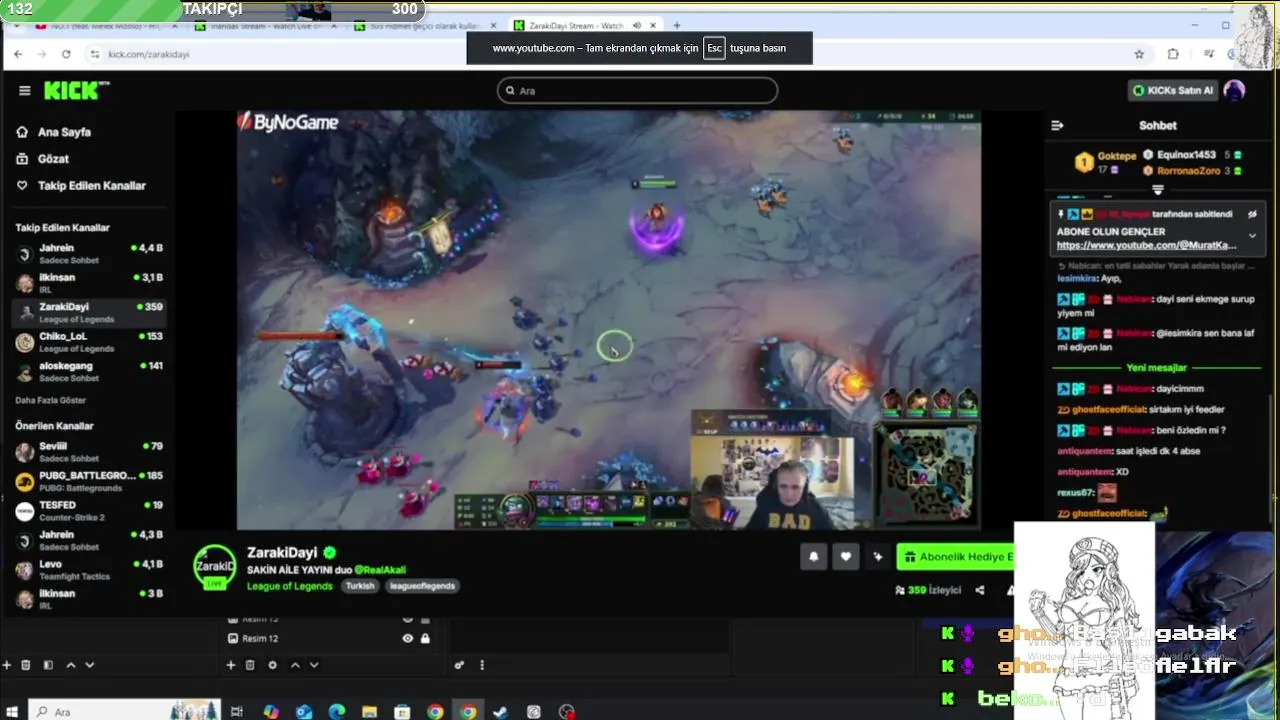Toggle Resim 12 visibility eye
1280x720 pixels.
click(x=407, y=639)
